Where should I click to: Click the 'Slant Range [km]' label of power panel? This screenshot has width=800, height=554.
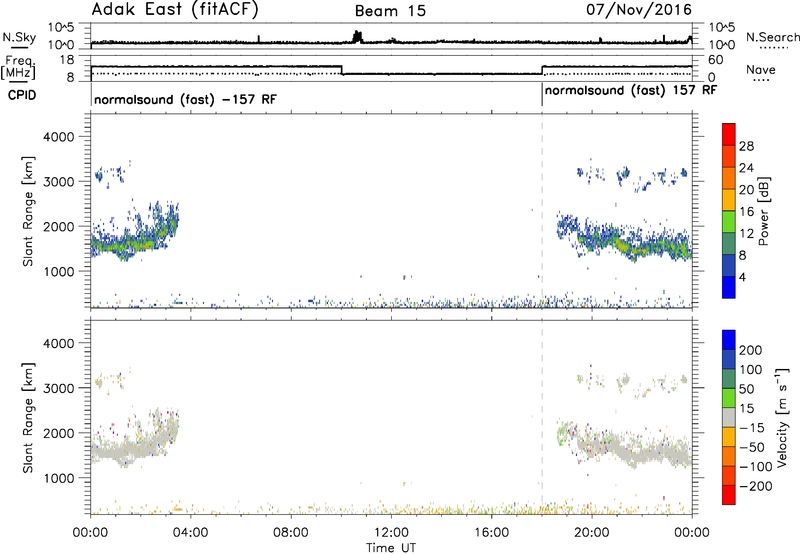(x=28, y=212)
